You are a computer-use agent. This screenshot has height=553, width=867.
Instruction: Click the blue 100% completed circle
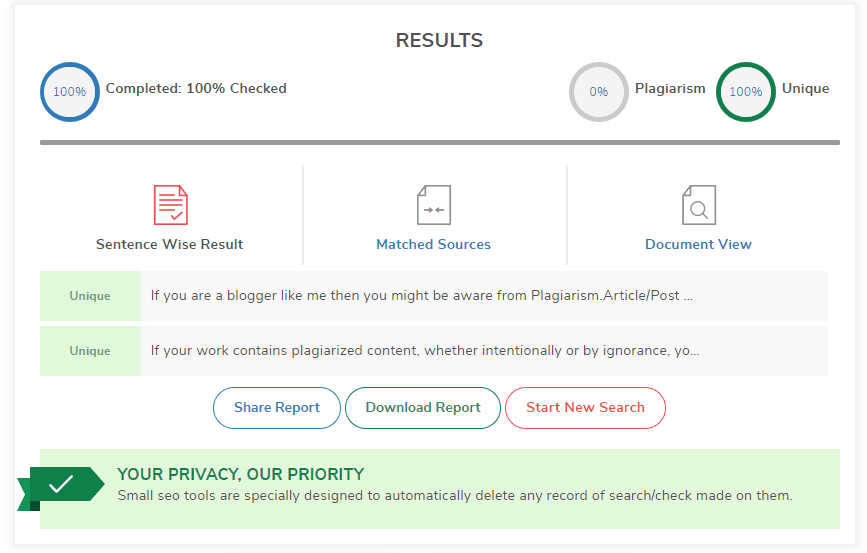click(70, 92)
